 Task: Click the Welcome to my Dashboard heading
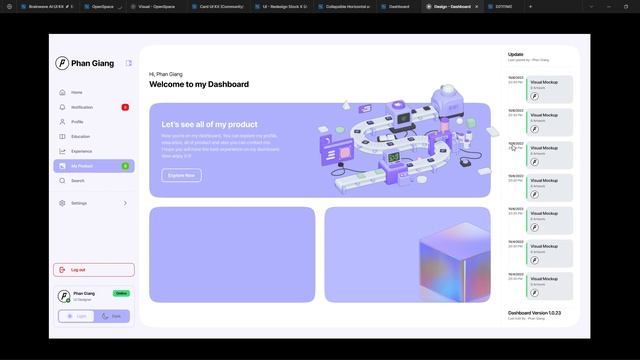tap(199, 84)
